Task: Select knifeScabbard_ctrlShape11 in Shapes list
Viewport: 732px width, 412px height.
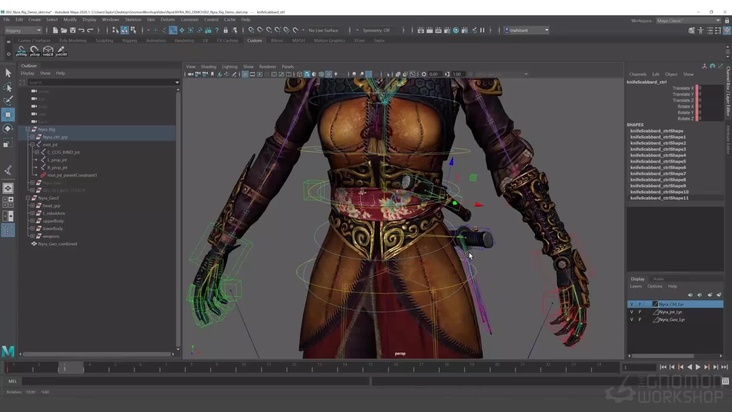Action: pos(659,198)
